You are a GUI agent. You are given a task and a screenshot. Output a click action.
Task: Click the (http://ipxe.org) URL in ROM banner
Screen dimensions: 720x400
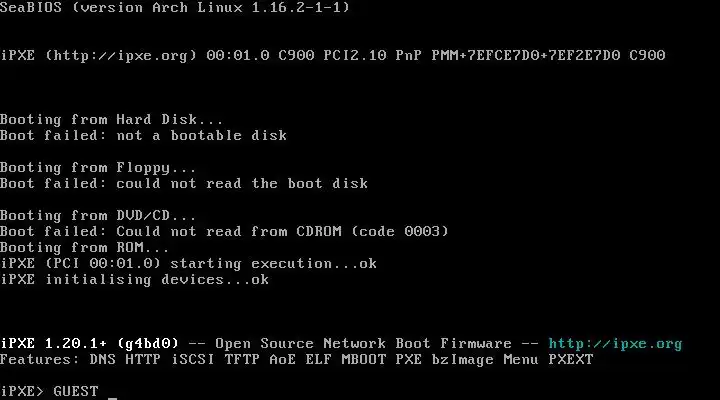pyautogui.click(x=121, y=56)
